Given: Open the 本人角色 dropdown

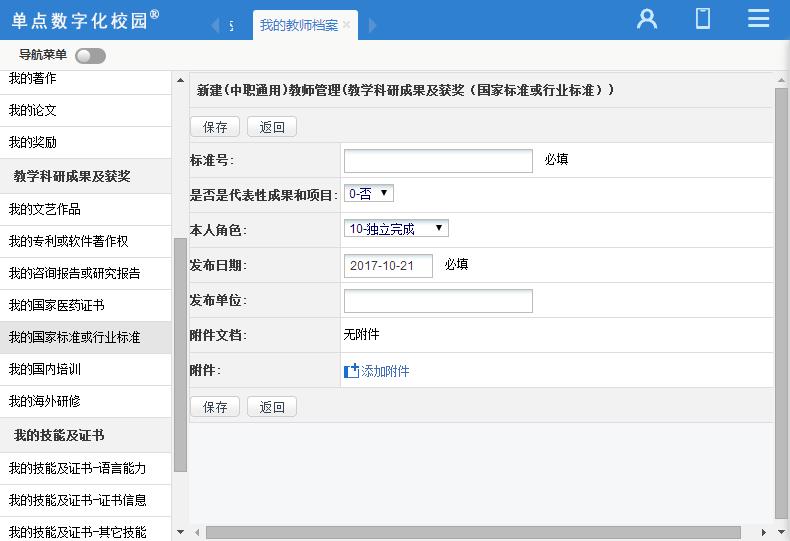Looking at the screenshot, I should 396,229.
